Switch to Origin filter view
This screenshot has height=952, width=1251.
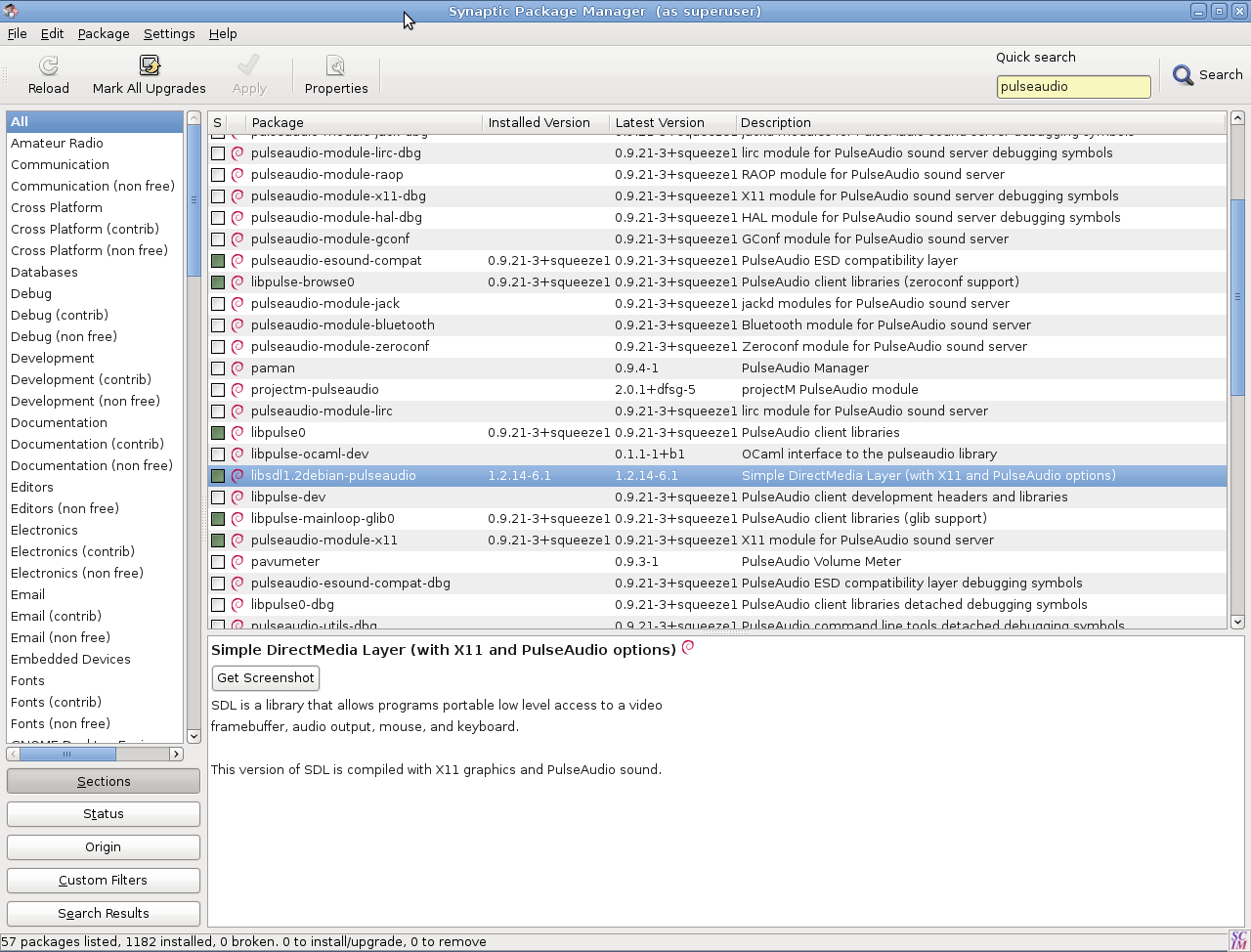pos(104,847)
